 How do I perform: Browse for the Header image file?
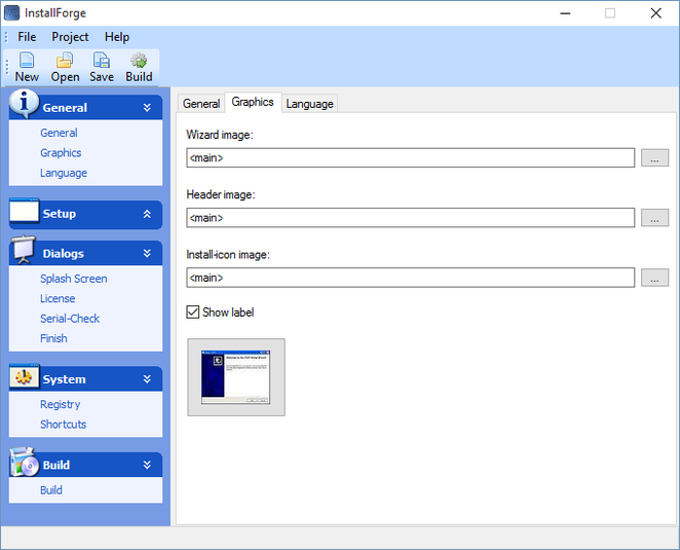click(x=654, y=218)
